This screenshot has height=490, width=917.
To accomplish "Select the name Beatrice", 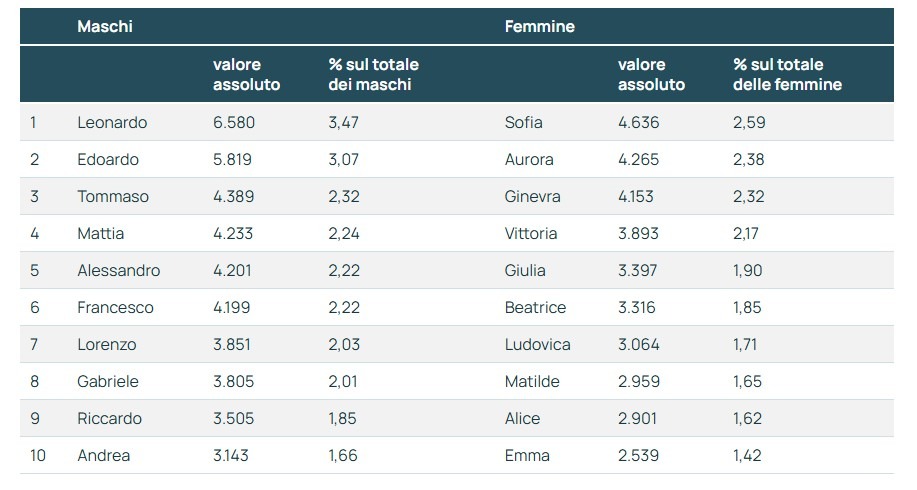I will pyautogui.click(x=535, y=308).
